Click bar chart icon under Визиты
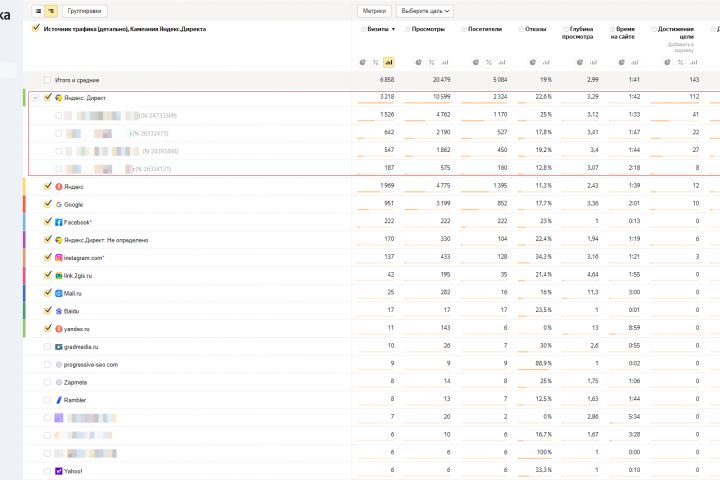Image resolution: width=720 pixels, height=480 pixels. pyautogui.click(x=388, y=62)
